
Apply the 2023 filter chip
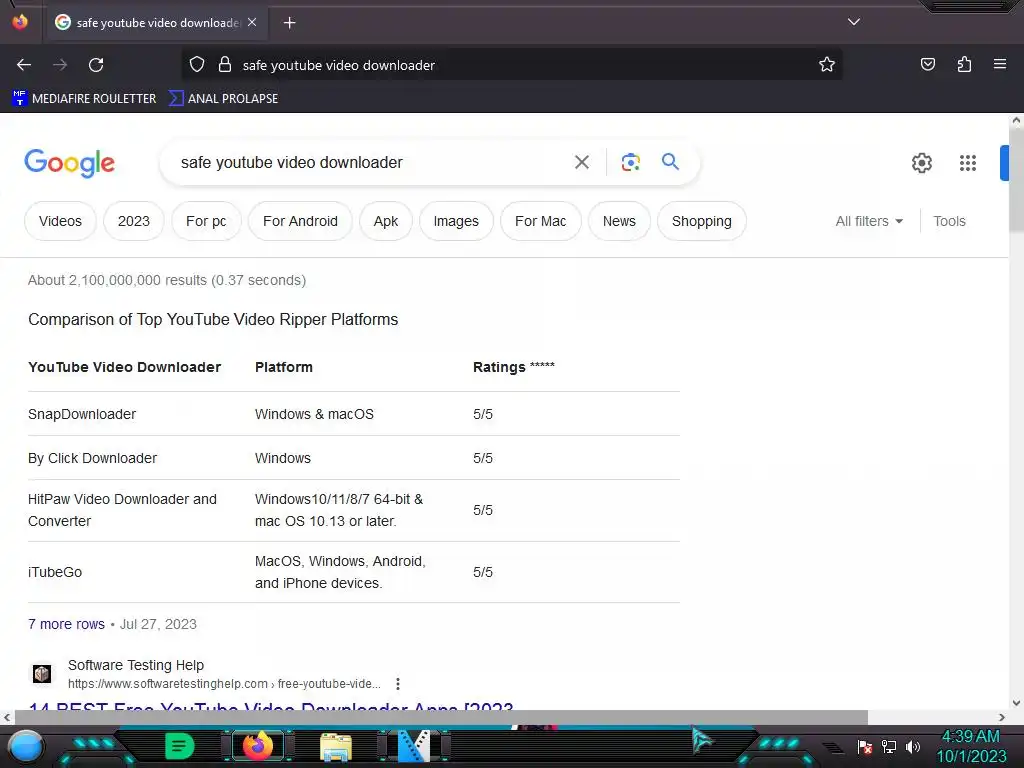(134, 221)
